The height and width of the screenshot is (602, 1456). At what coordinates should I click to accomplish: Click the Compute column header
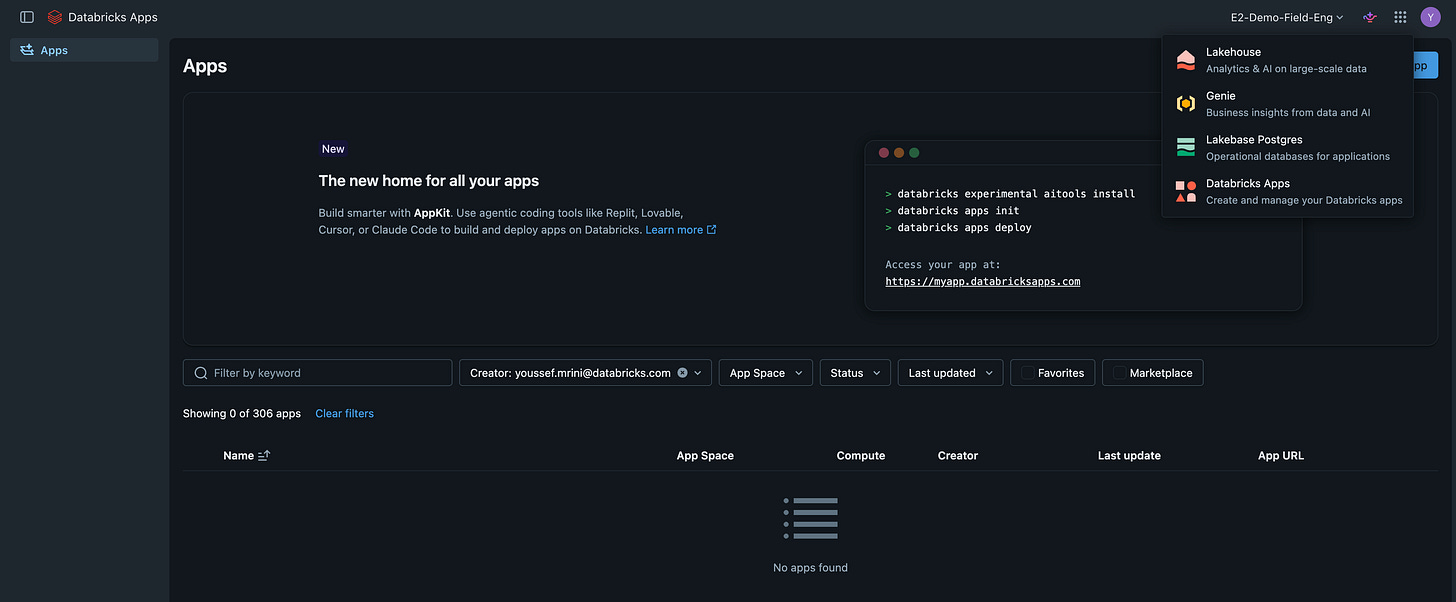point(861,455)
